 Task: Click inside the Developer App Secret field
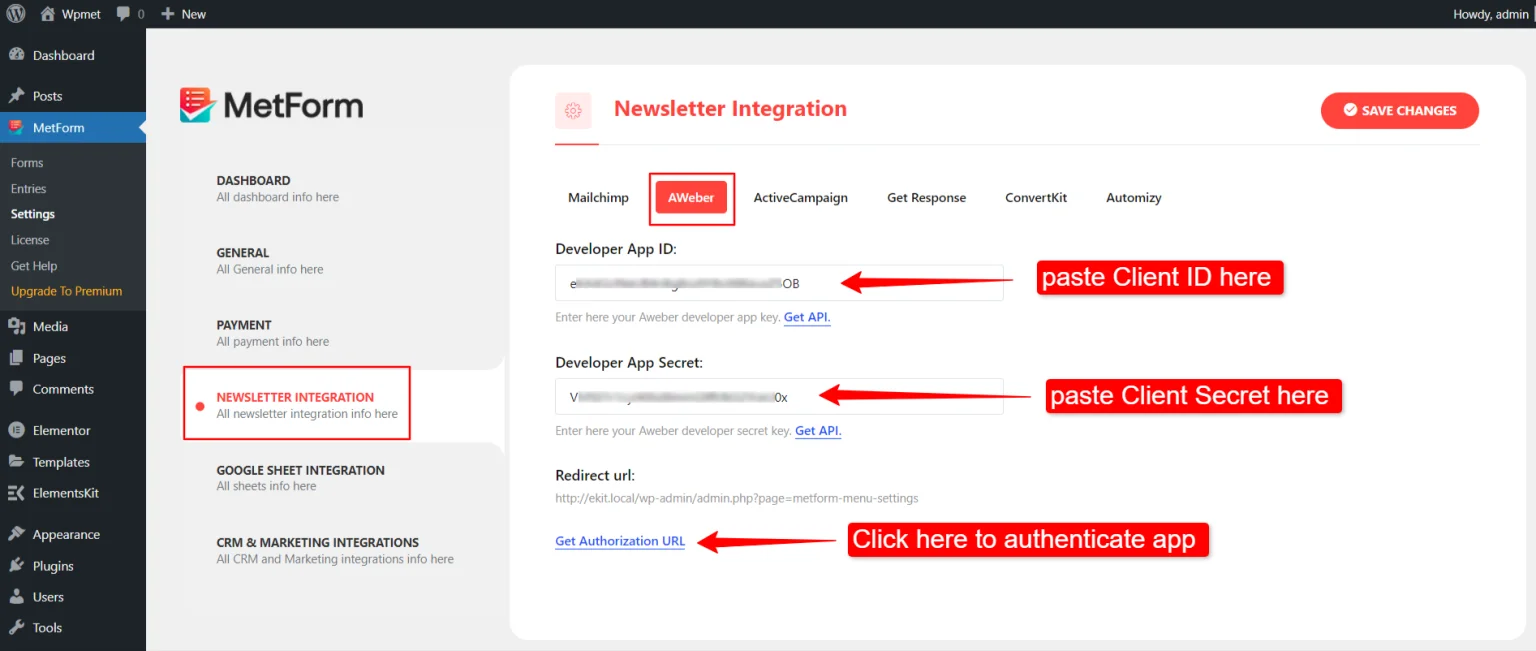pos(778,396)
